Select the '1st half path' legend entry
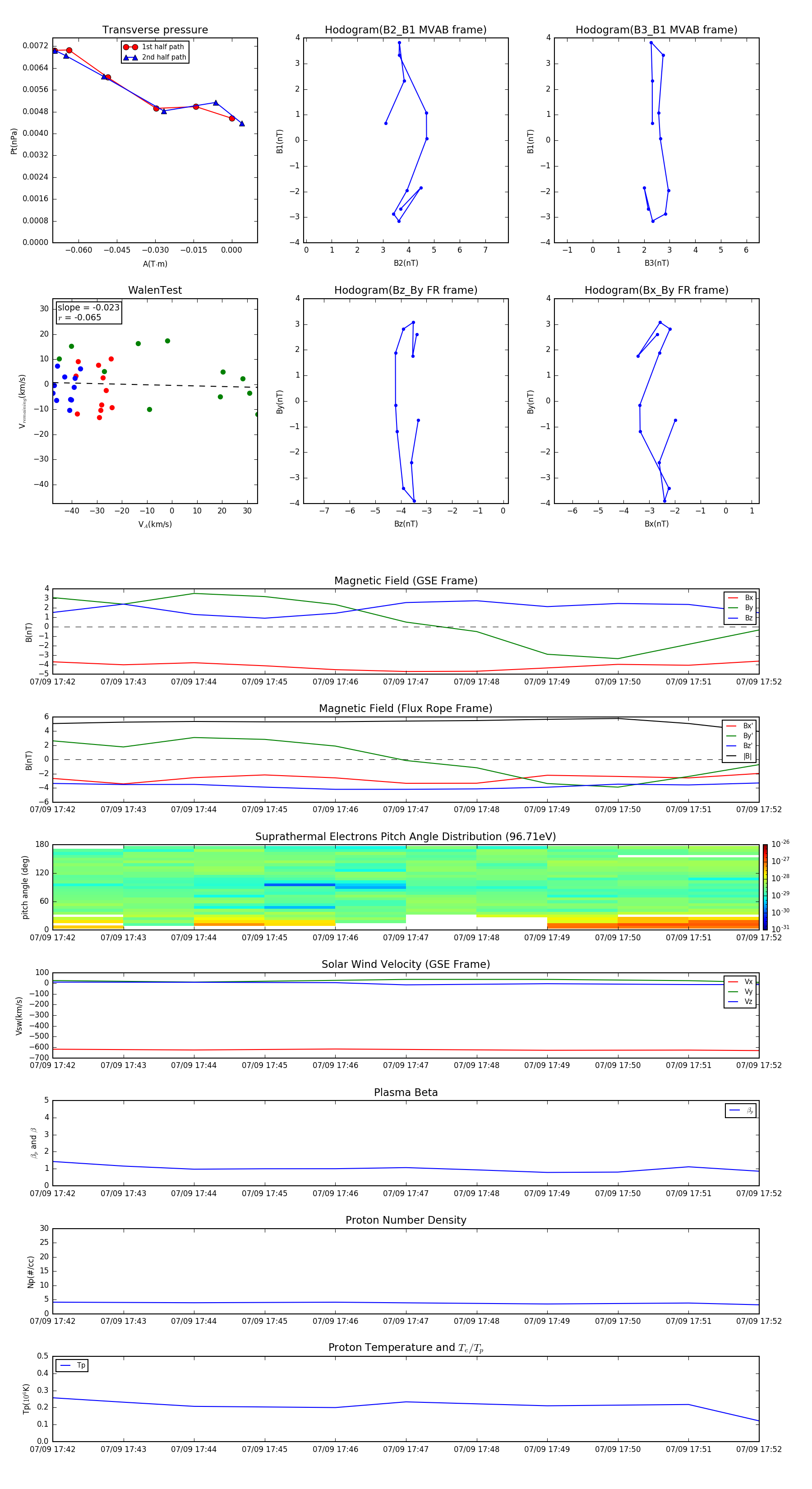 point(154,47)
